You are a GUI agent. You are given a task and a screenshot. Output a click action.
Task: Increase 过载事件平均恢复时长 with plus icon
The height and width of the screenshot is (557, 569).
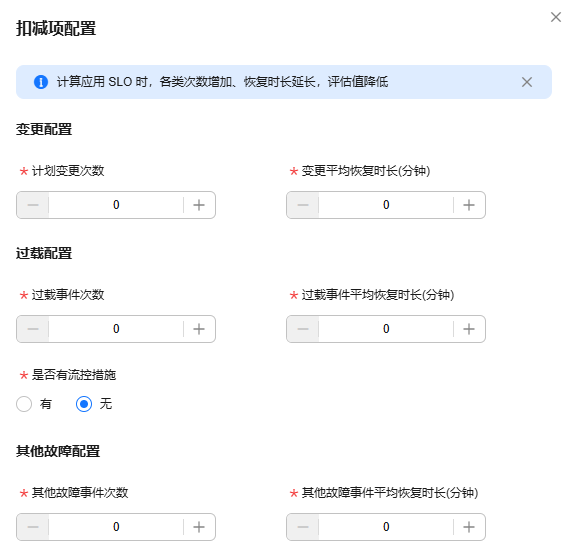(x=469, y=329)
